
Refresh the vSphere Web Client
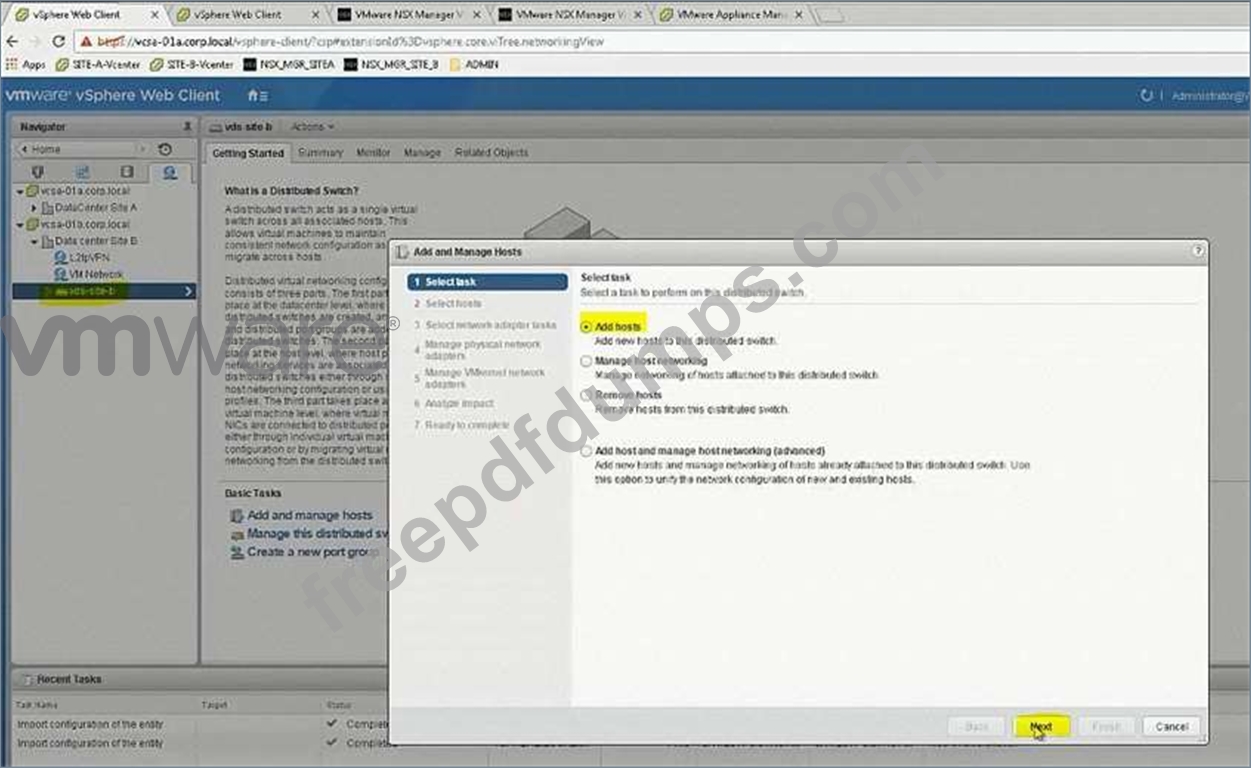pyautogui.click(x=1146, y=95)
